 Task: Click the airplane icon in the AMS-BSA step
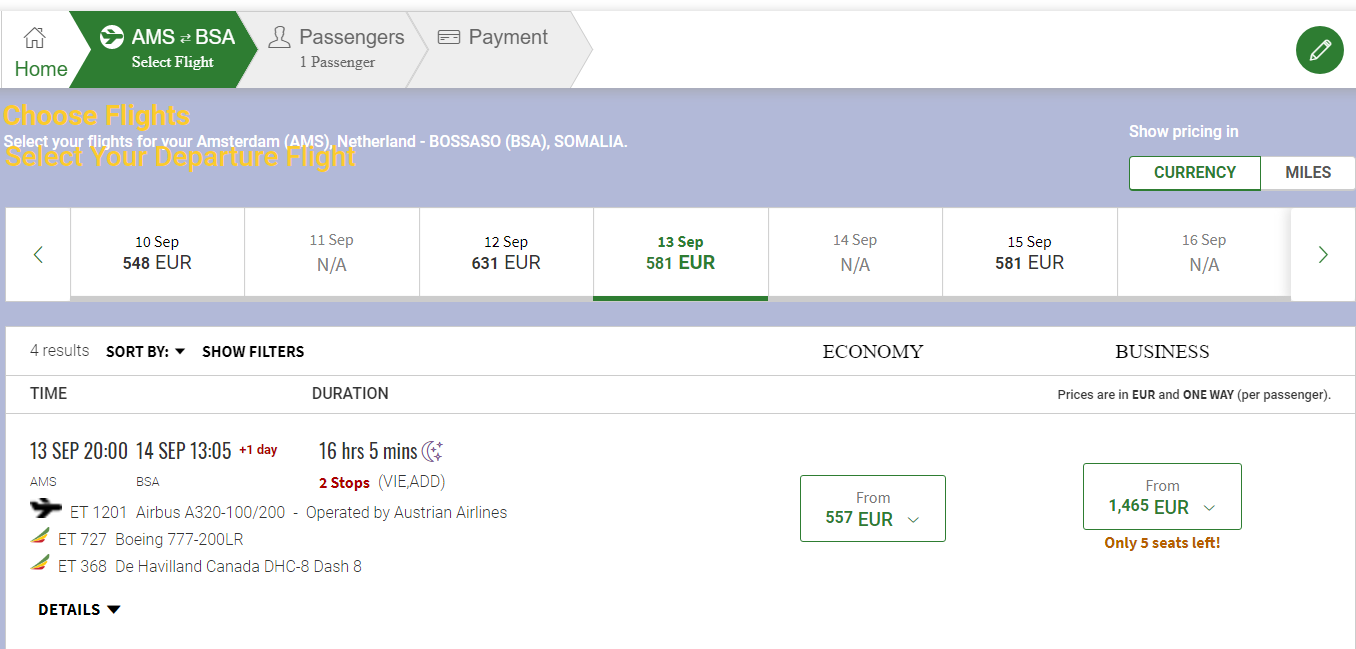(113, 38)
